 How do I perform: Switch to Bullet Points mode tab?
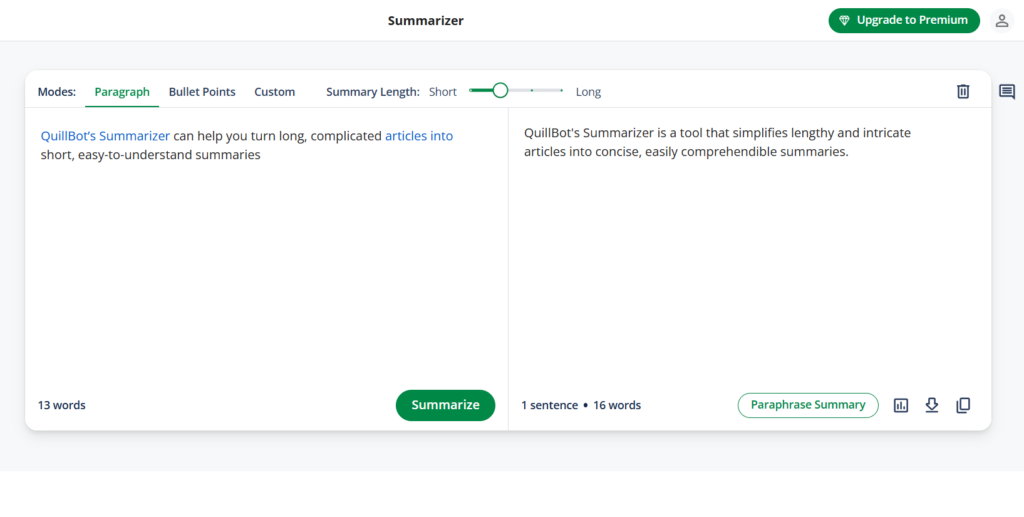click(202, 92)
